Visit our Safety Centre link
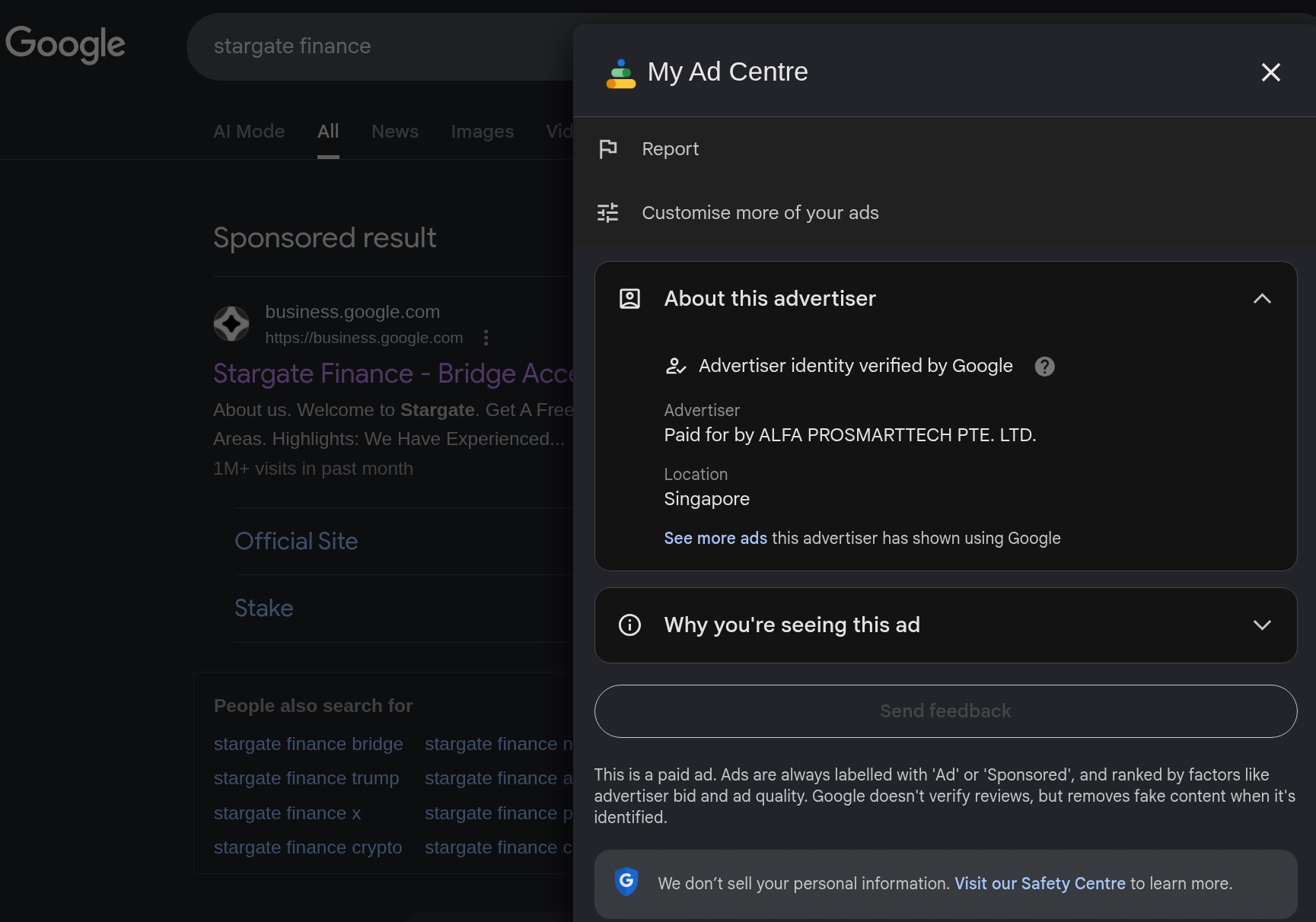This screenshot has width=1316, height=922. pos(1039,884)
